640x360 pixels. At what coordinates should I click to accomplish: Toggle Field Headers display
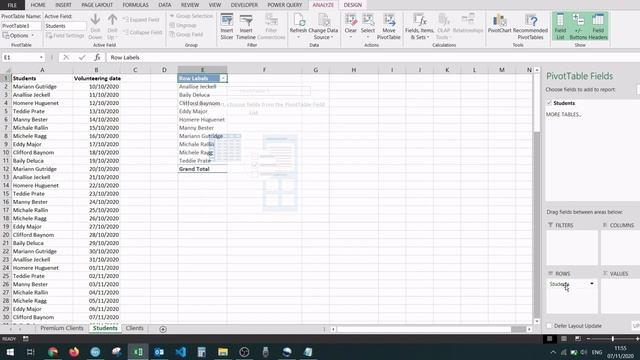[x=598, y=26]
